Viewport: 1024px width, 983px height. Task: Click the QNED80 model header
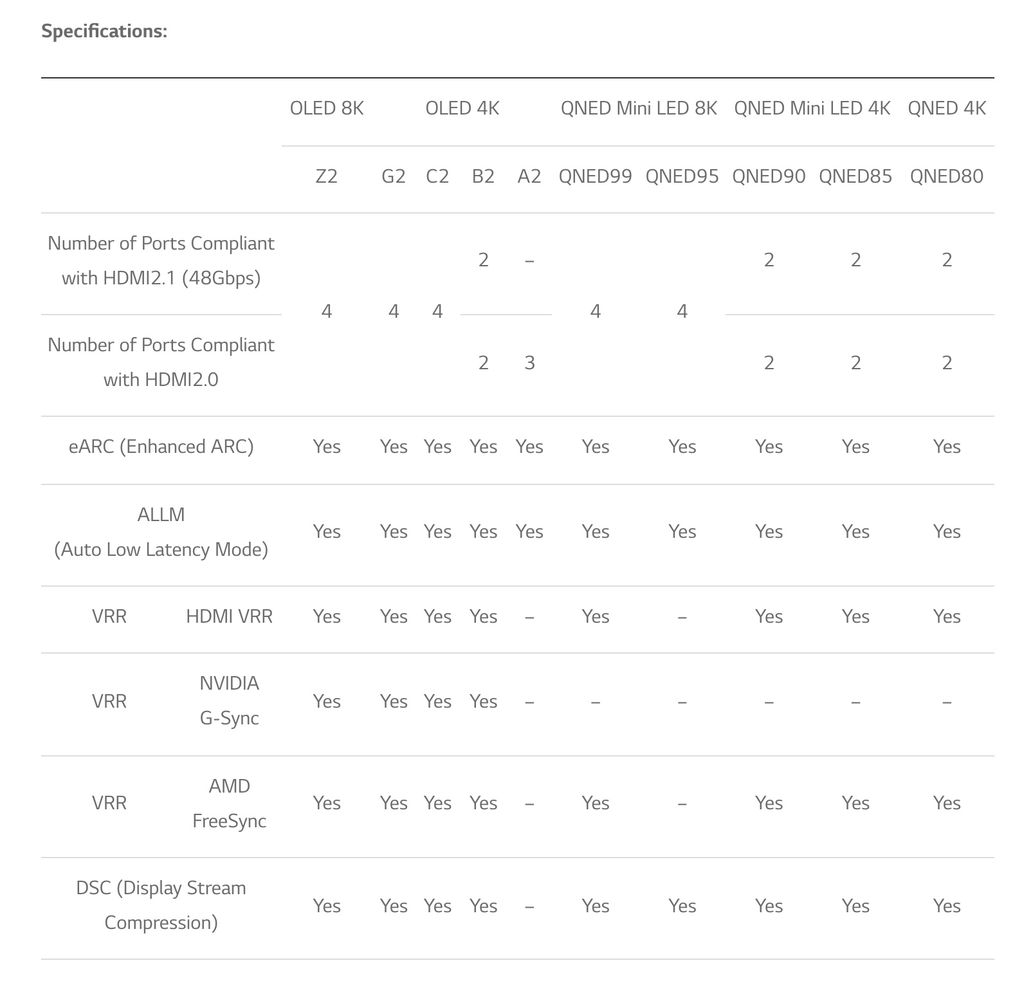pos(947,176)
